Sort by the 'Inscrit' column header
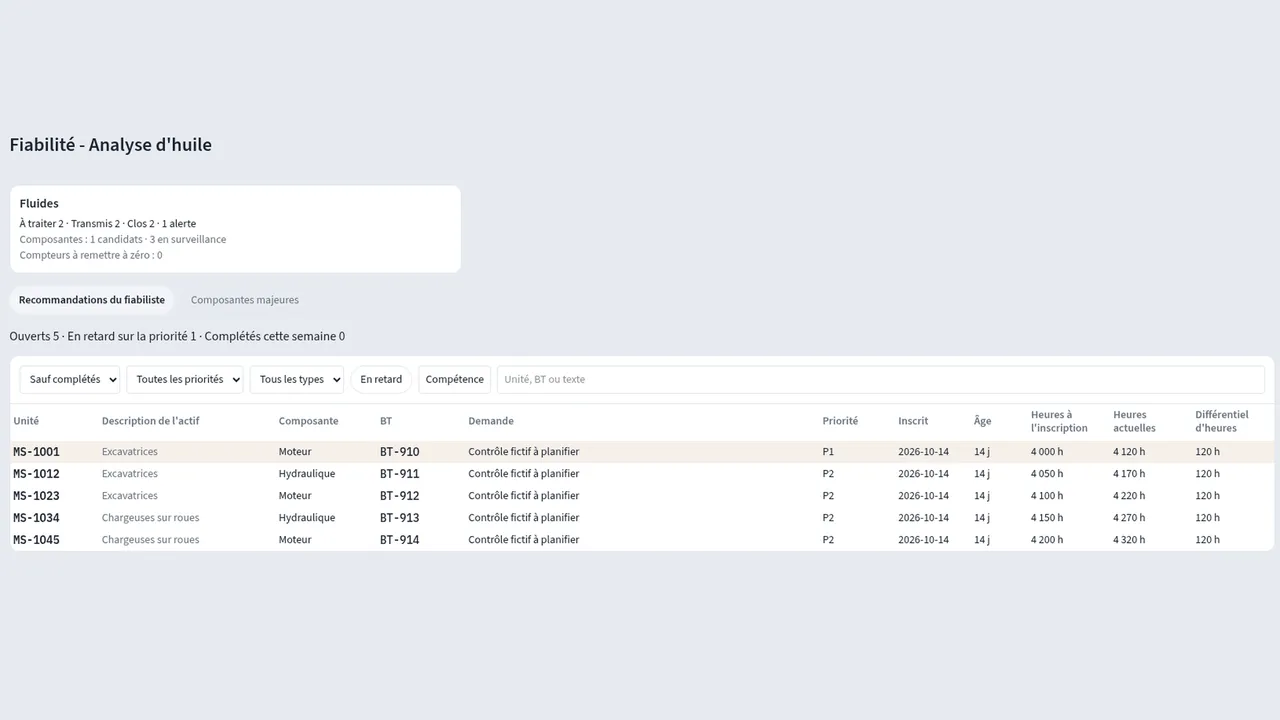Image resolution: width=1280 pixels, height=720 pixels. pos(913,421)
